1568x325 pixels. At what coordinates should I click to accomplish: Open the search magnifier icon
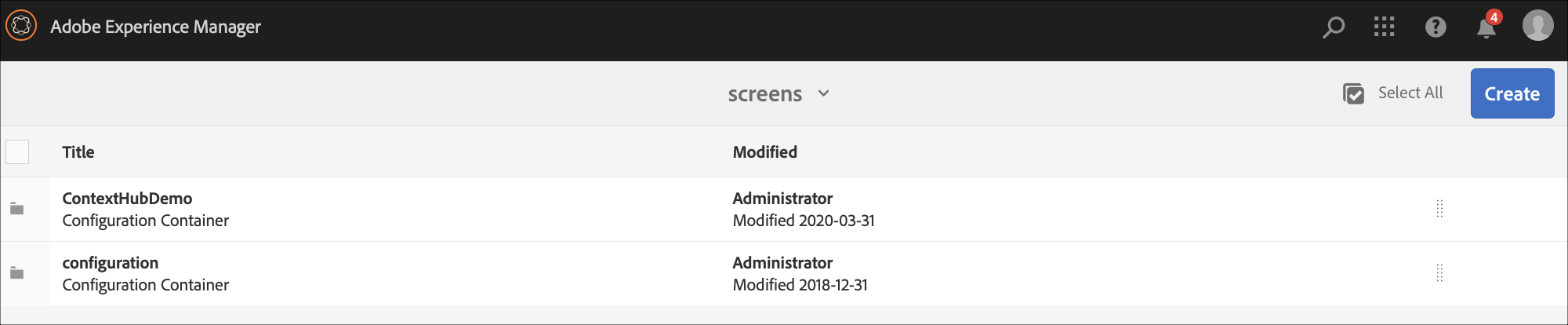(1333, 27)
